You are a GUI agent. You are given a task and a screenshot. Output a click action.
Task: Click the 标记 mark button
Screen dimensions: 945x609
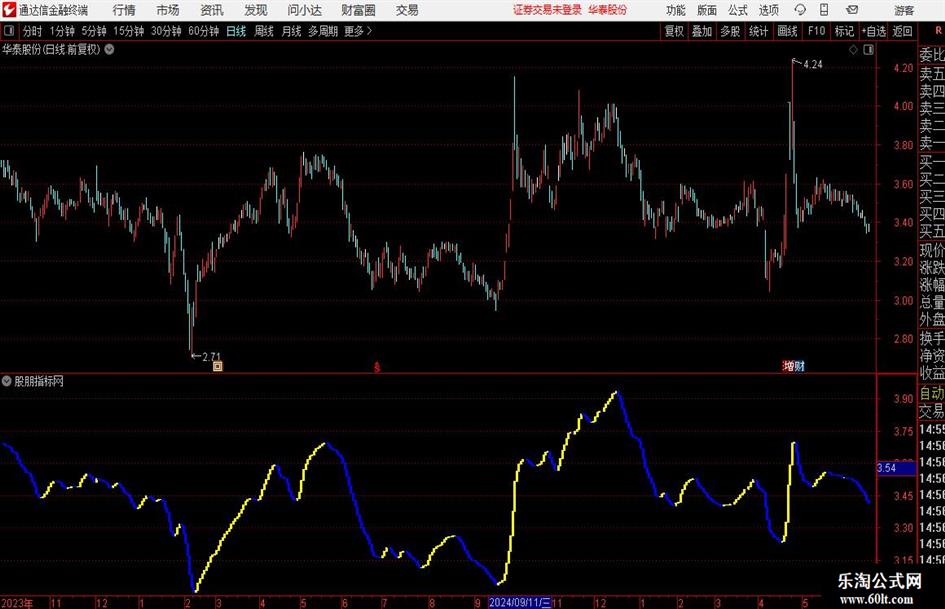pyautogui.click(x=844, y=31)
